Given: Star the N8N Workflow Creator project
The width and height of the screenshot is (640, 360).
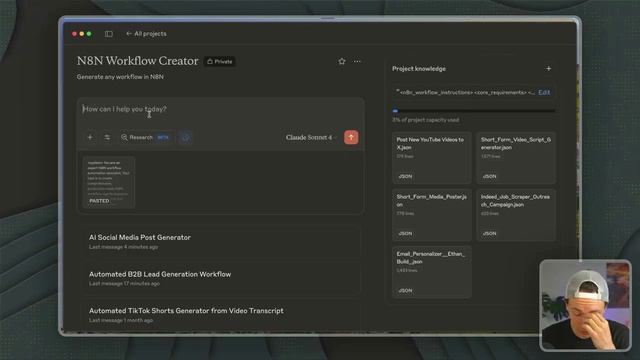Looking at the screenshot, I should coord(342,62).
